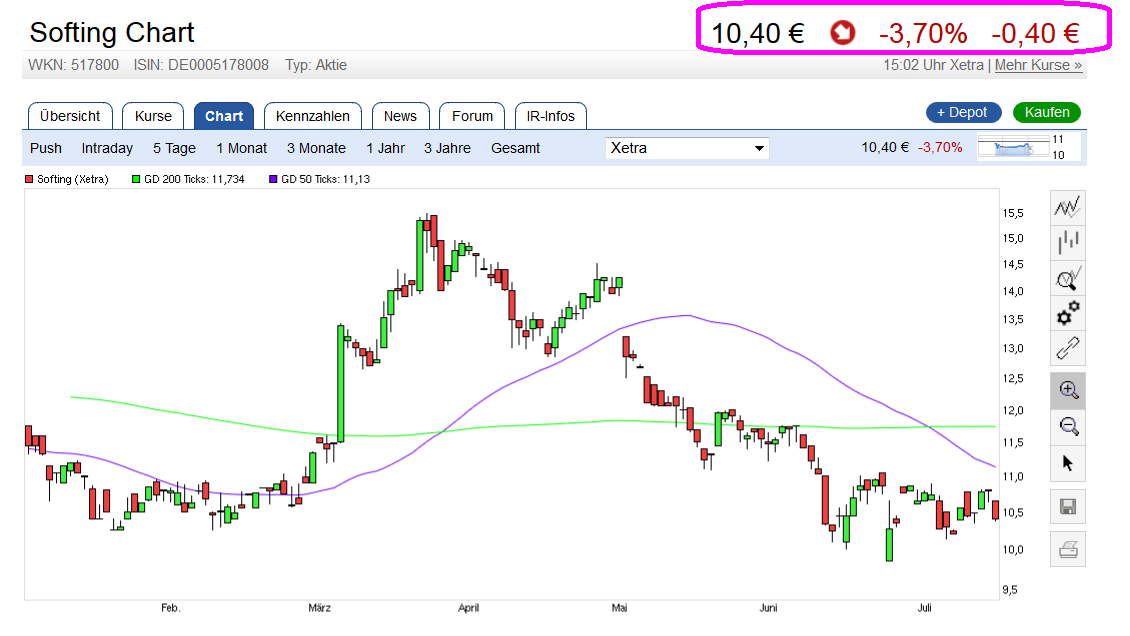Screen dimensions: 1130x636
Task: Click the + Depot button
Action: (963, 112)
